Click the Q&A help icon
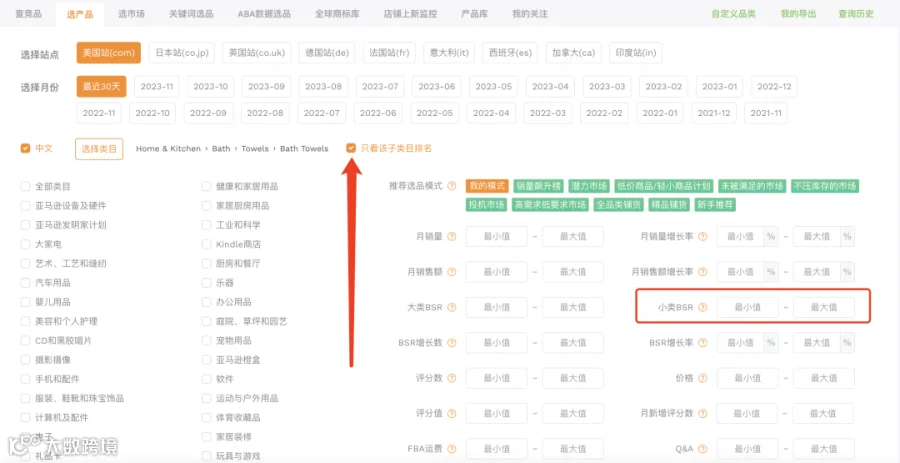This screenshot has height=463, width=900. pyautogui.click(x=703, y=449)
